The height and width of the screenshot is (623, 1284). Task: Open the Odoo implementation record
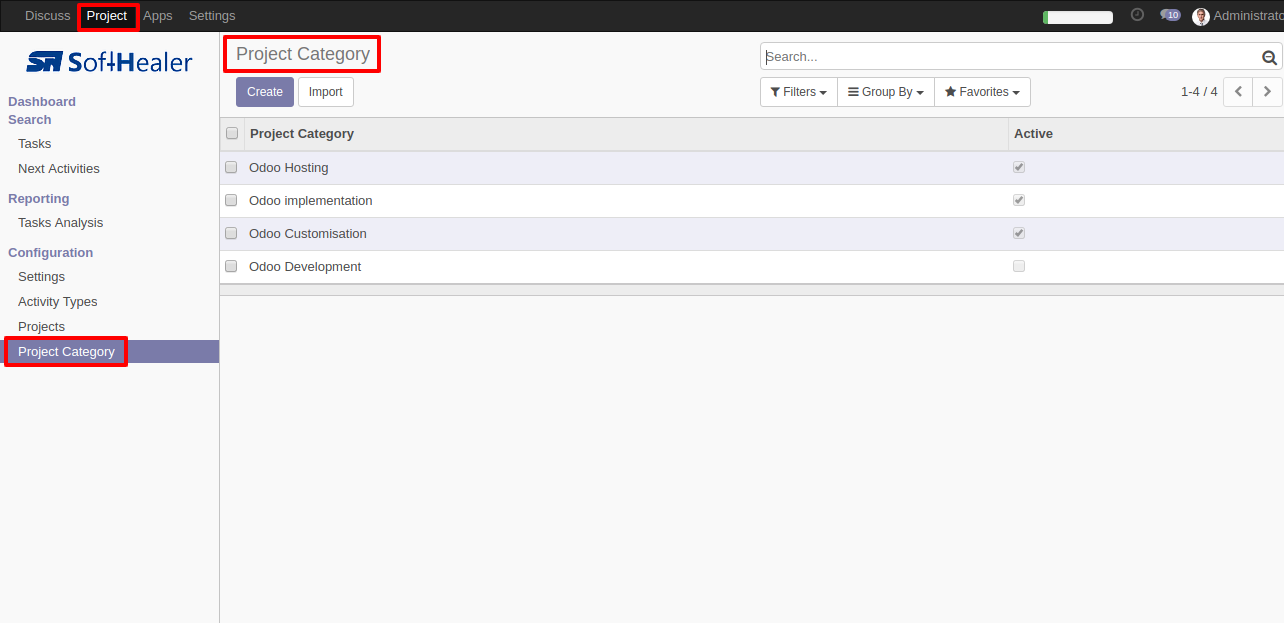tap(311, 201)
